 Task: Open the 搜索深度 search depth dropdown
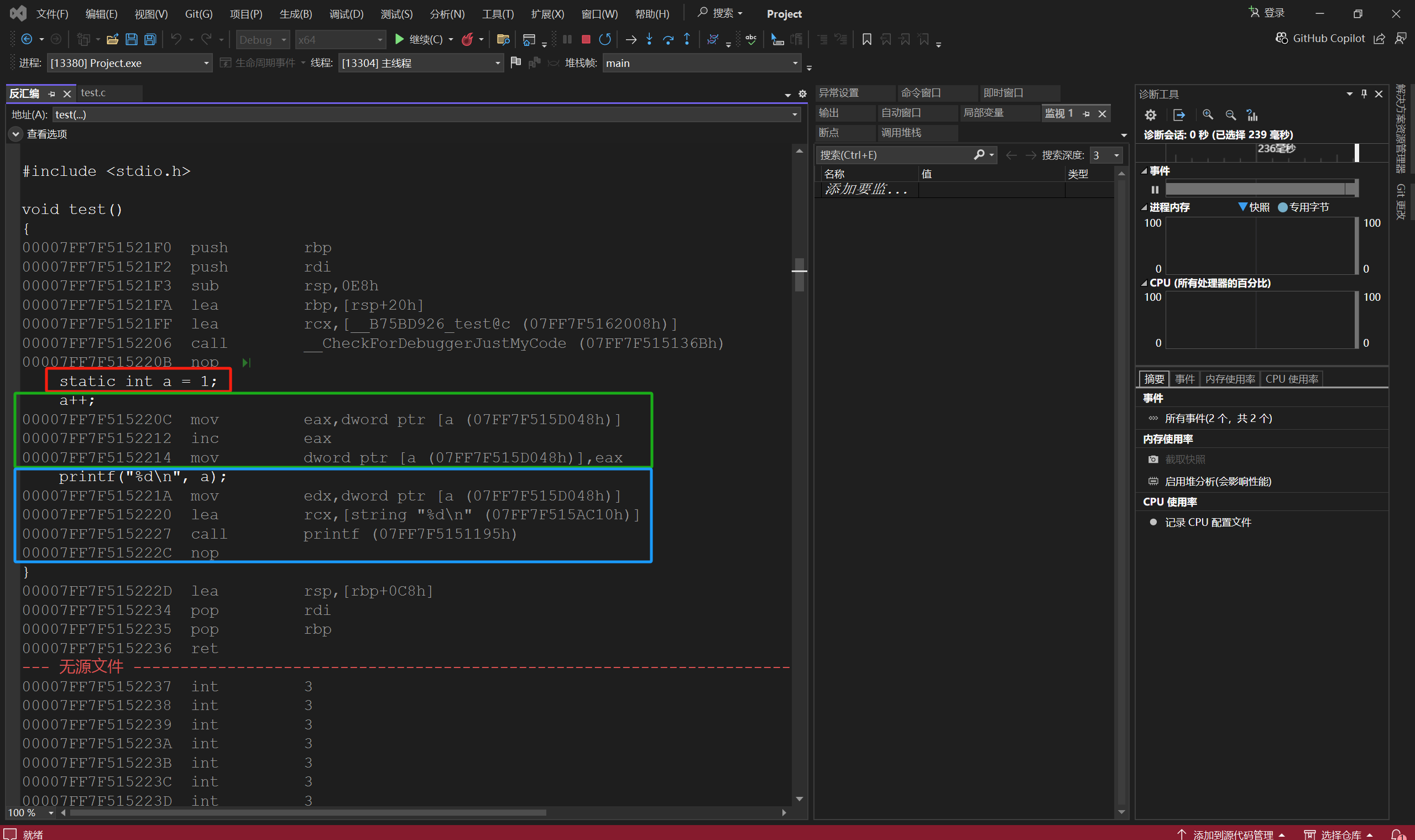(1116, 155)
